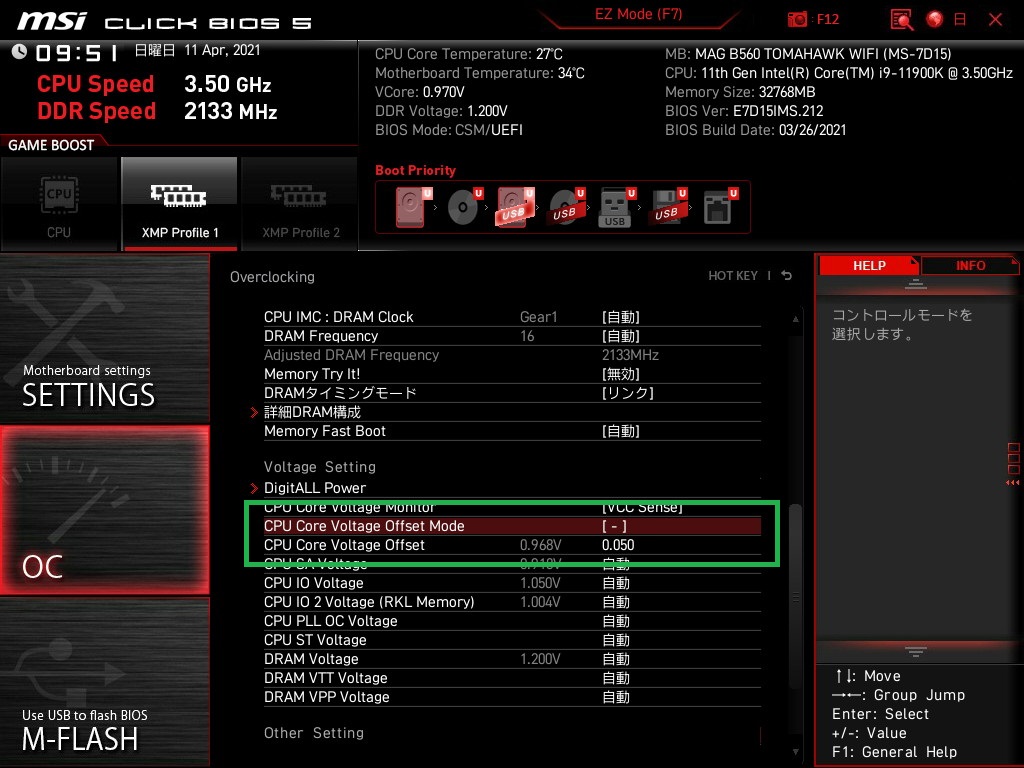Image resolution: width=1024 pixels, height=768 pixels.
Task: Select the USB floppy boot device icon
Action: 667,207
